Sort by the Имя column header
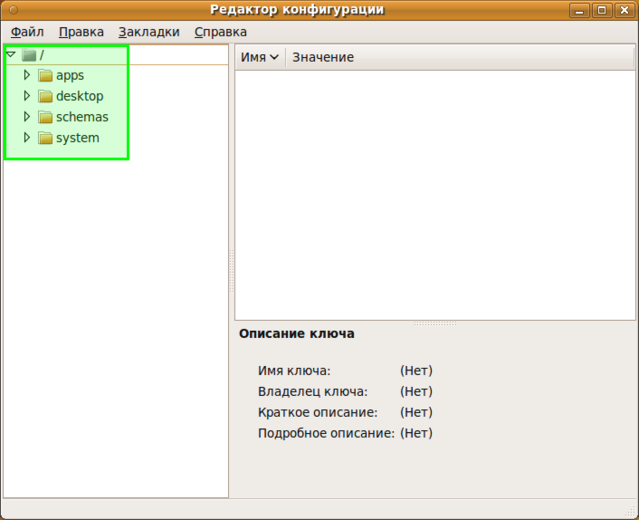 (x=259, y=57)
